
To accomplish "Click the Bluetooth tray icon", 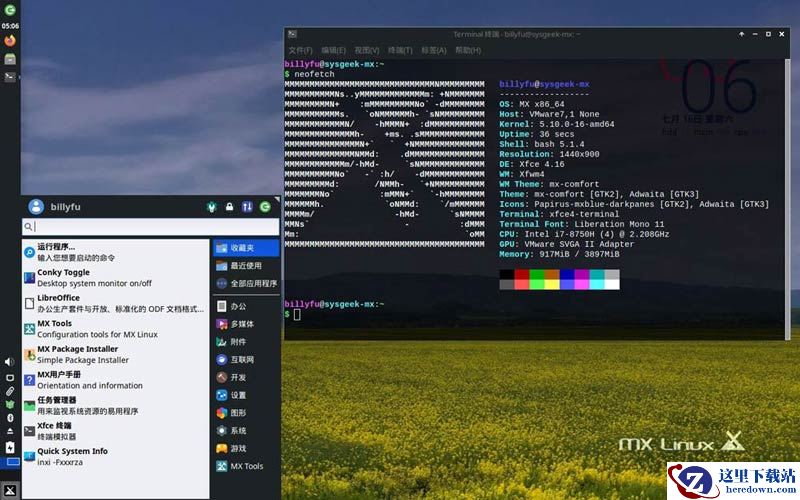I will (x=10, y=418).
